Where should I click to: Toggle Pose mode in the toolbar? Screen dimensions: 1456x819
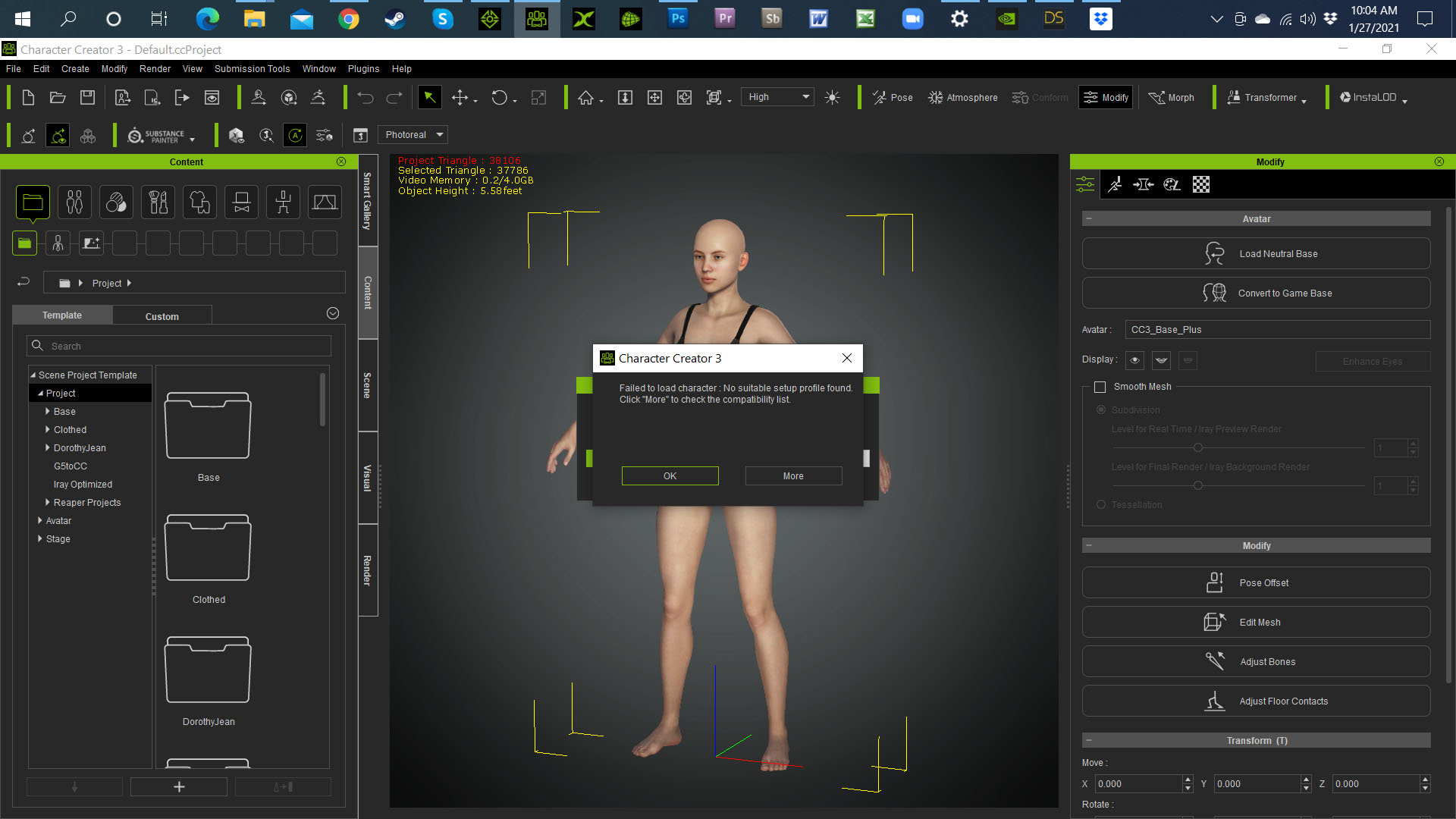(893, 98)
